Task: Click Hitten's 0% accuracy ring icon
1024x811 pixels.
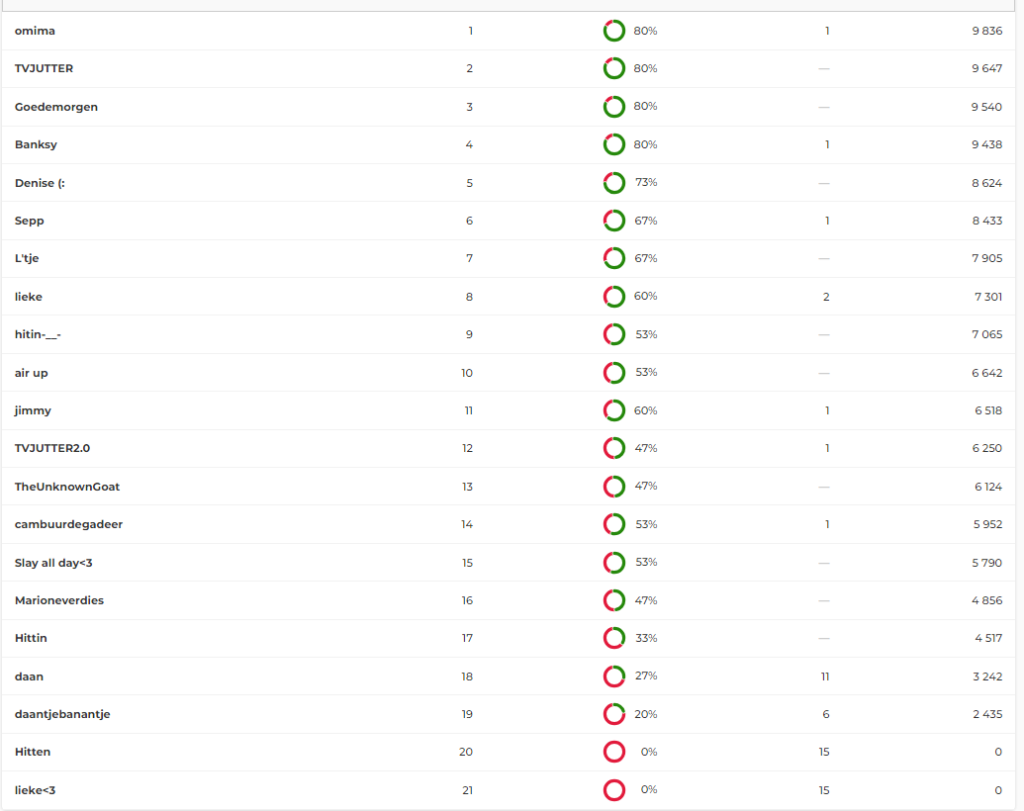Action: 614,752
